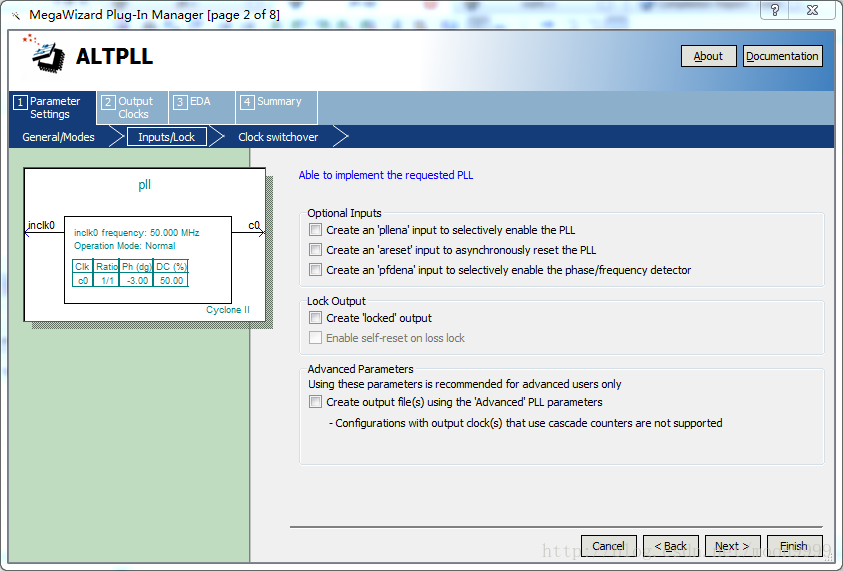Open the Parameter Settings tab
Viewport: 843px width, 571px height.
(x=53, y=108)
